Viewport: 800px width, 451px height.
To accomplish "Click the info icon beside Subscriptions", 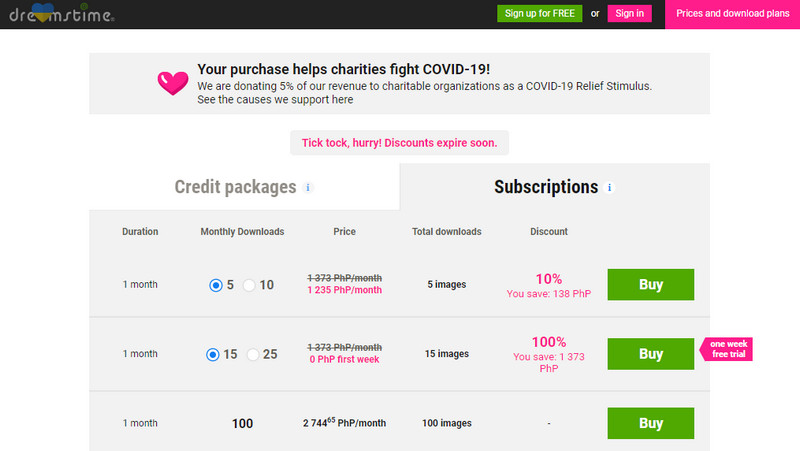I will click(610, 187).
